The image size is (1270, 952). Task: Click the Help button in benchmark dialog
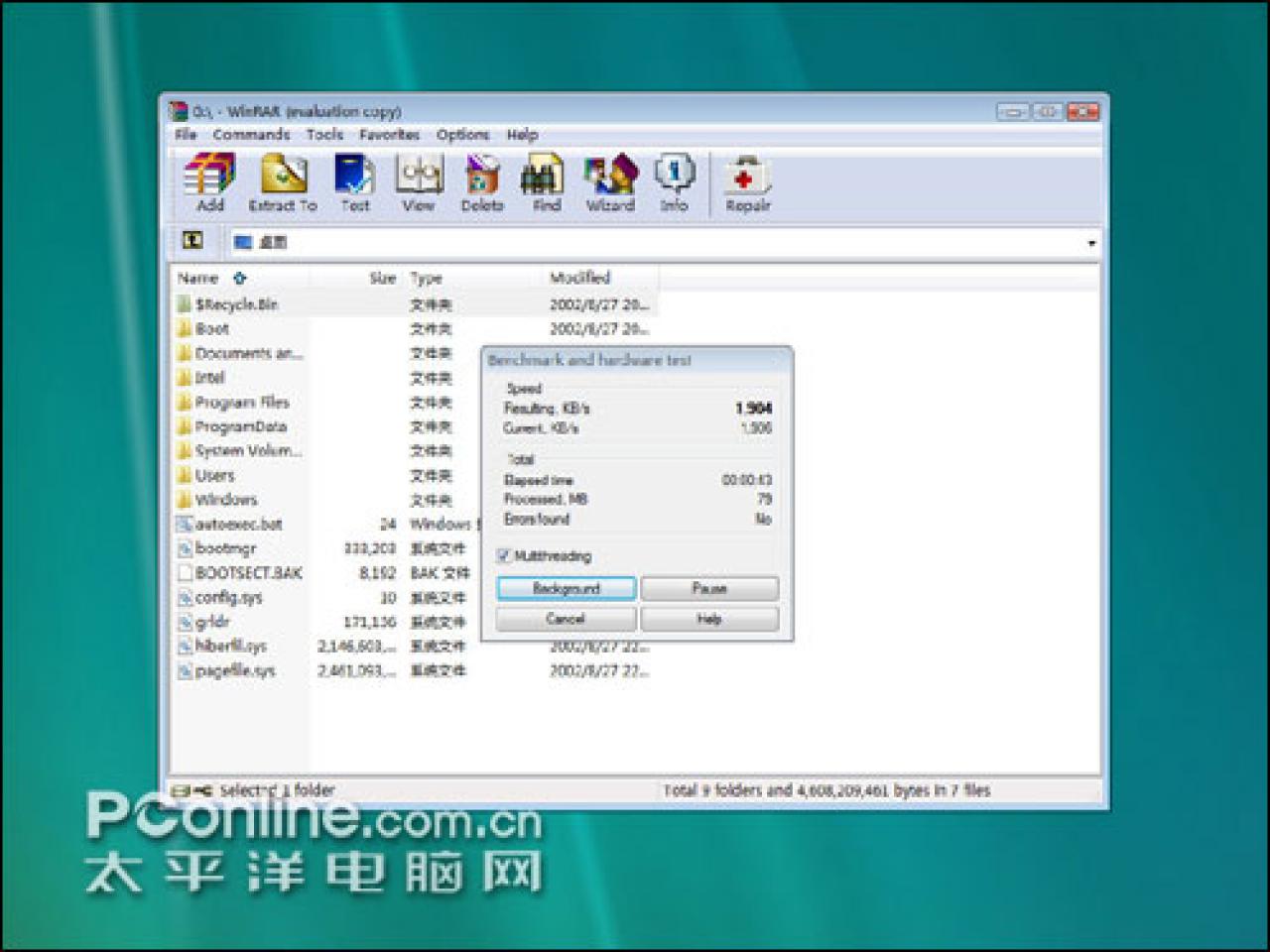tap(709, 619)
